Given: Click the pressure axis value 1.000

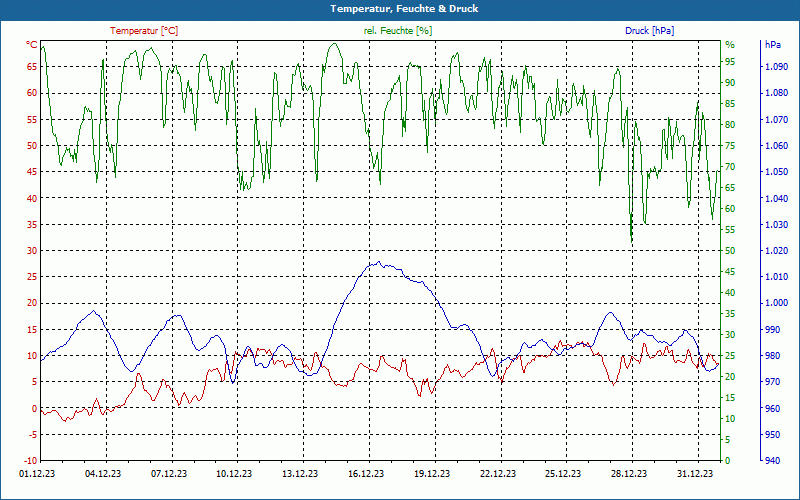Looking at the screenshot, I should point(777,303).
